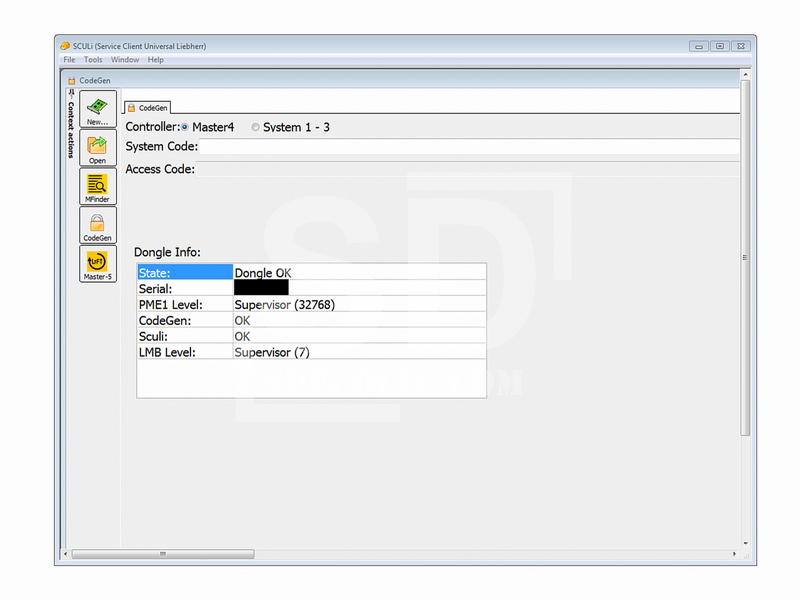Select the PME1 Level row in table
This screenshot has height=600, width=800.
[x=185, y=304]
